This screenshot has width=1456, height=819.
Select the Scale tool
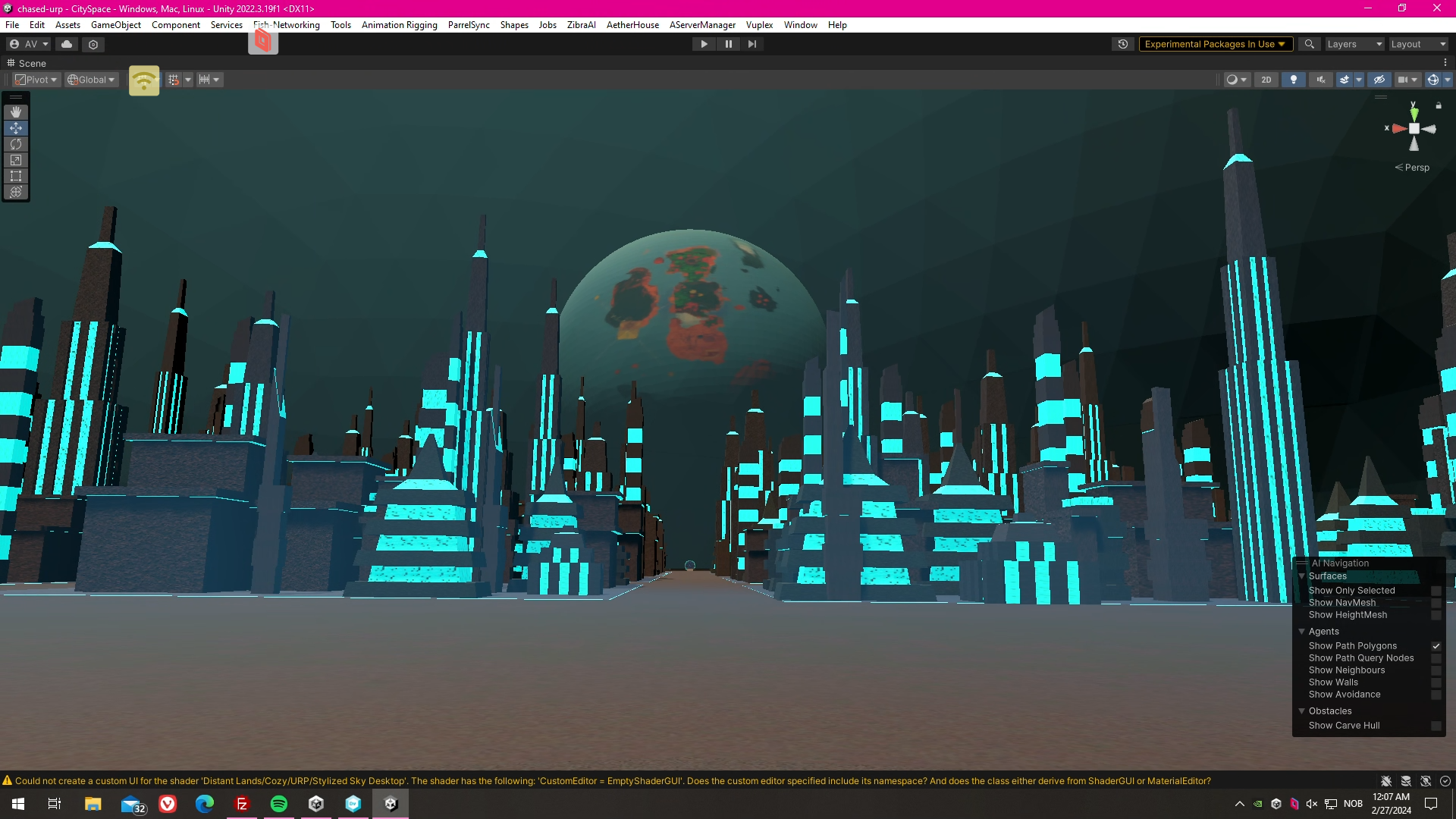pos(15,160)
